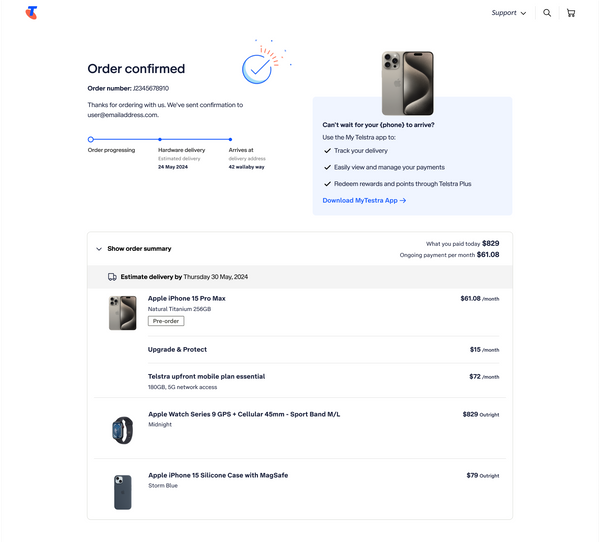Click Thursday 30 May, 2024 delivery estimate
The width and height of the screenshot is (600, 542).
coord(216,277)
